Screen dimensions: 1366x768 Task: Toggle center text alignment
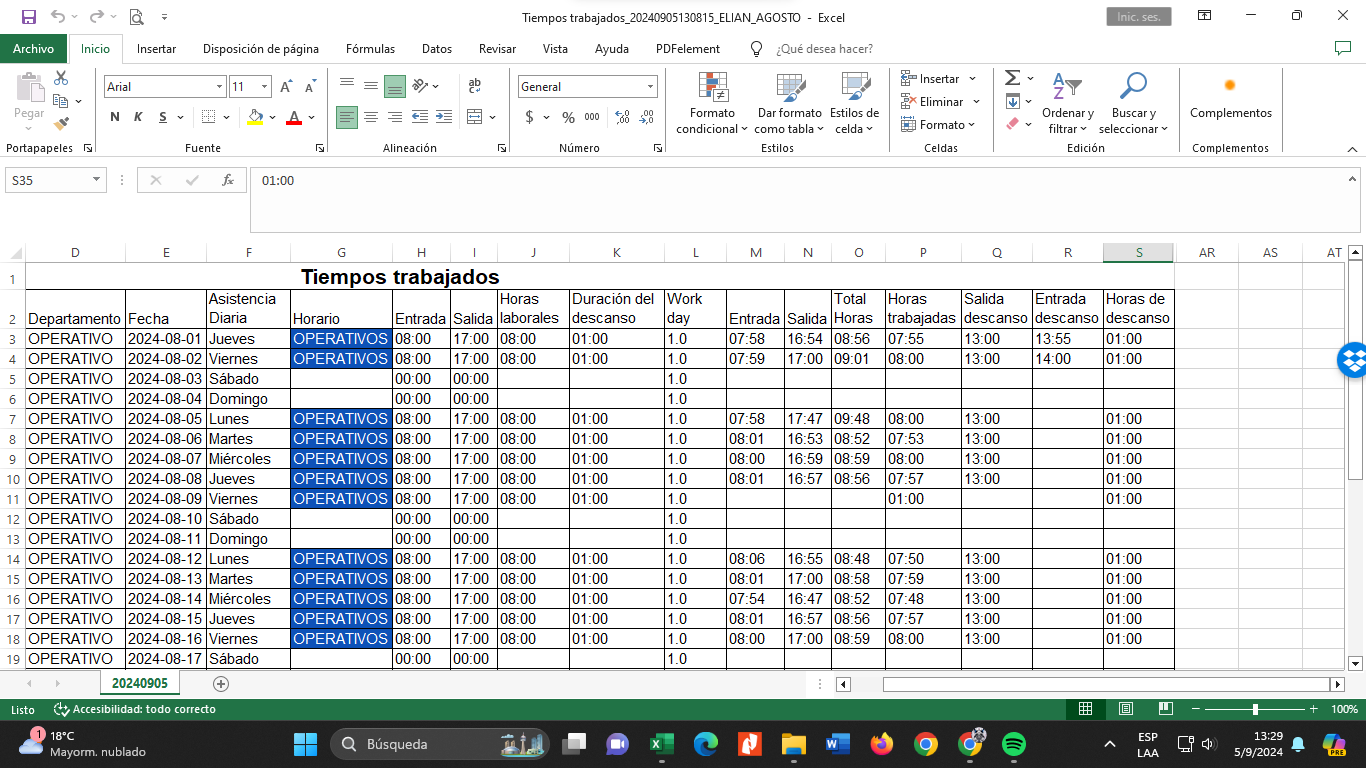[x=370, y=117]
